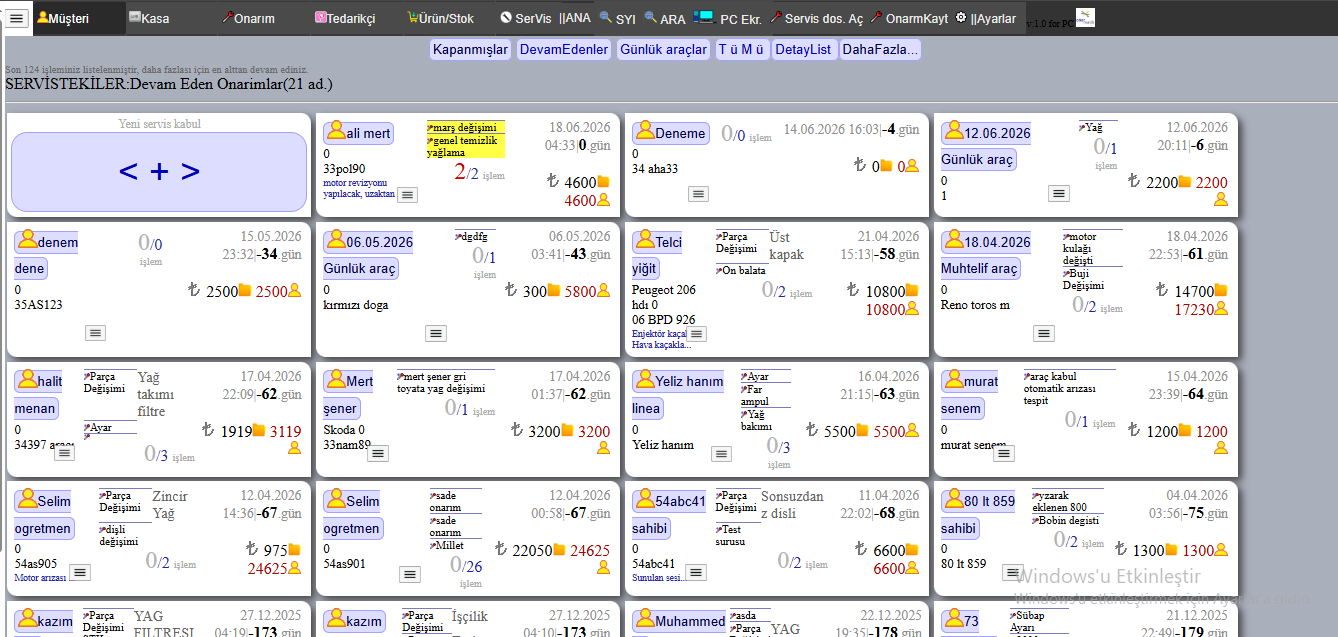1338x637 pixels.
Task: Click the ||ANA home item
Action: click(575, 18)
